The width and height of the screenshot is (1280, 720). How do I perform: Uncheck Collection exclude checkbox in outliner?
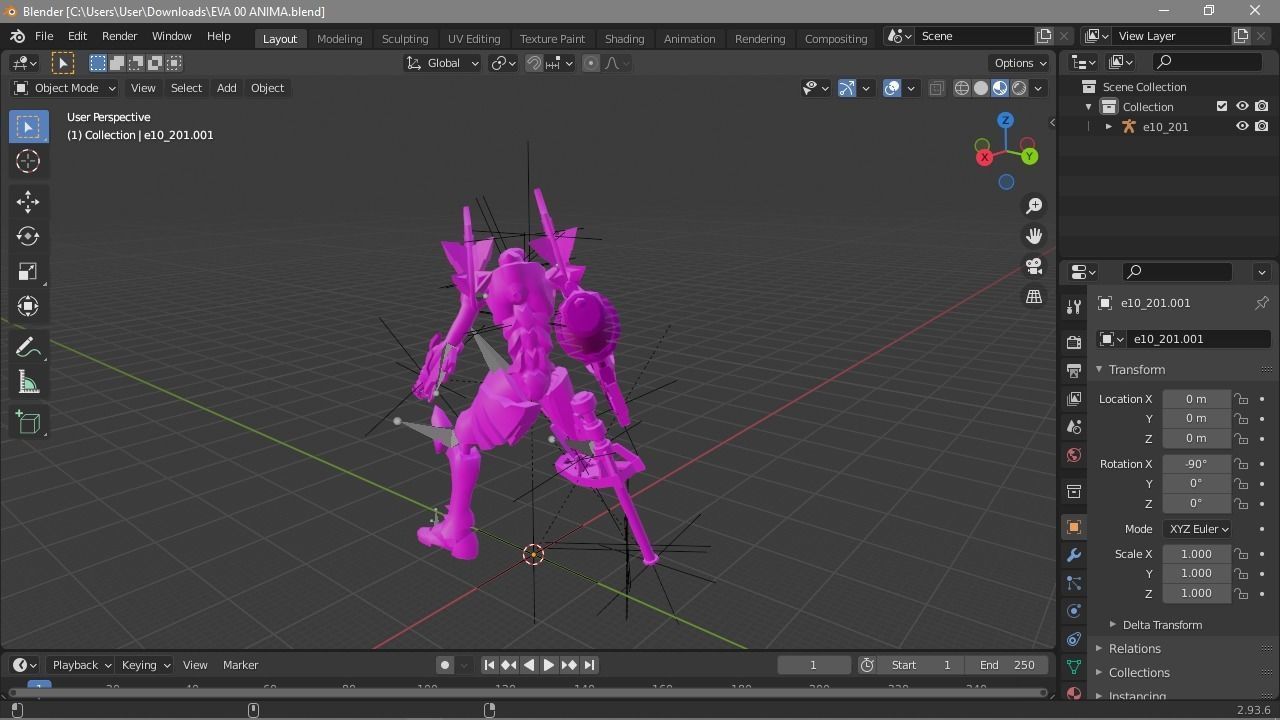[1222, 106]
